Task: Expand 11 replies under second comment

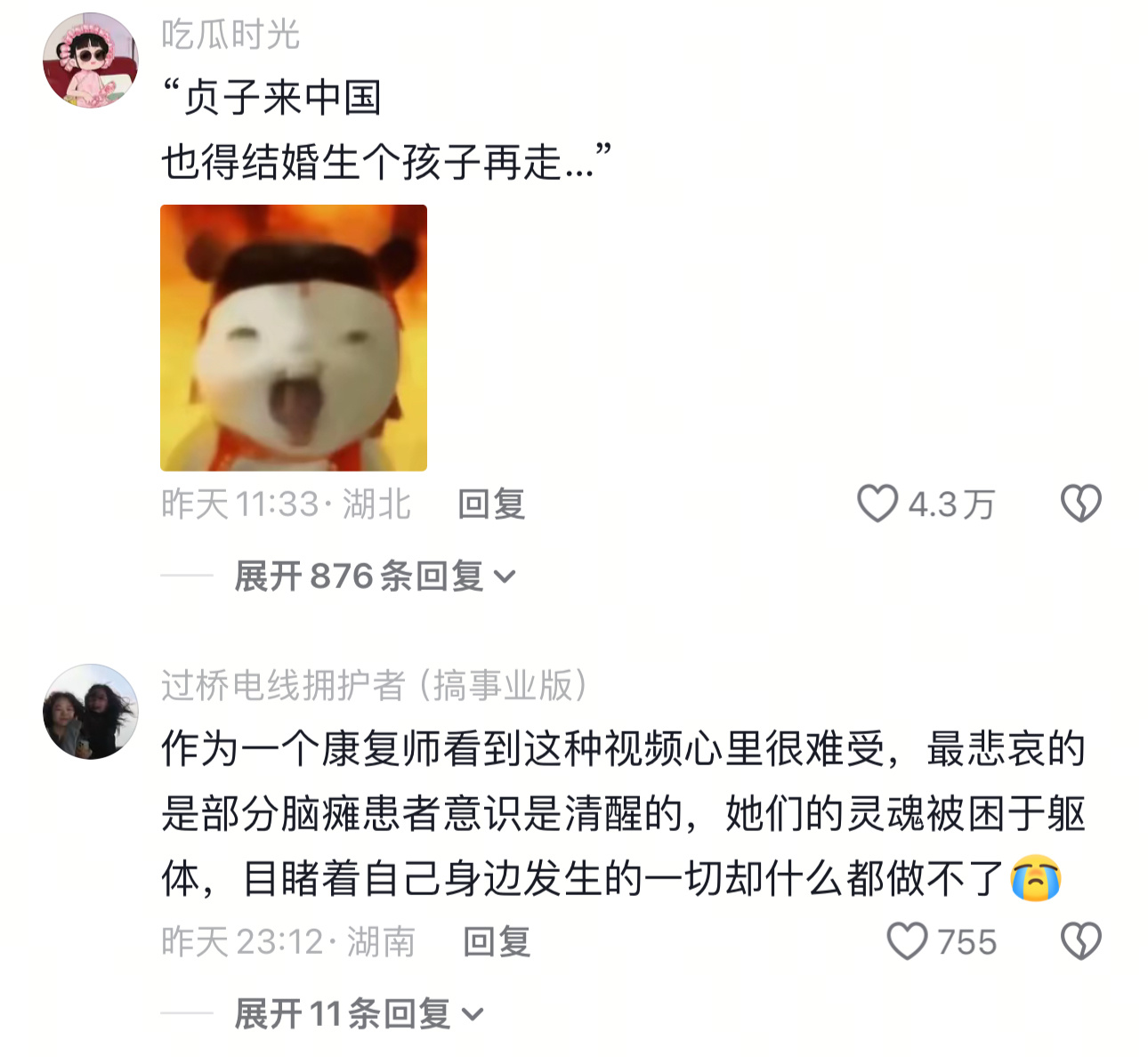Action: tap(359, 1013)
